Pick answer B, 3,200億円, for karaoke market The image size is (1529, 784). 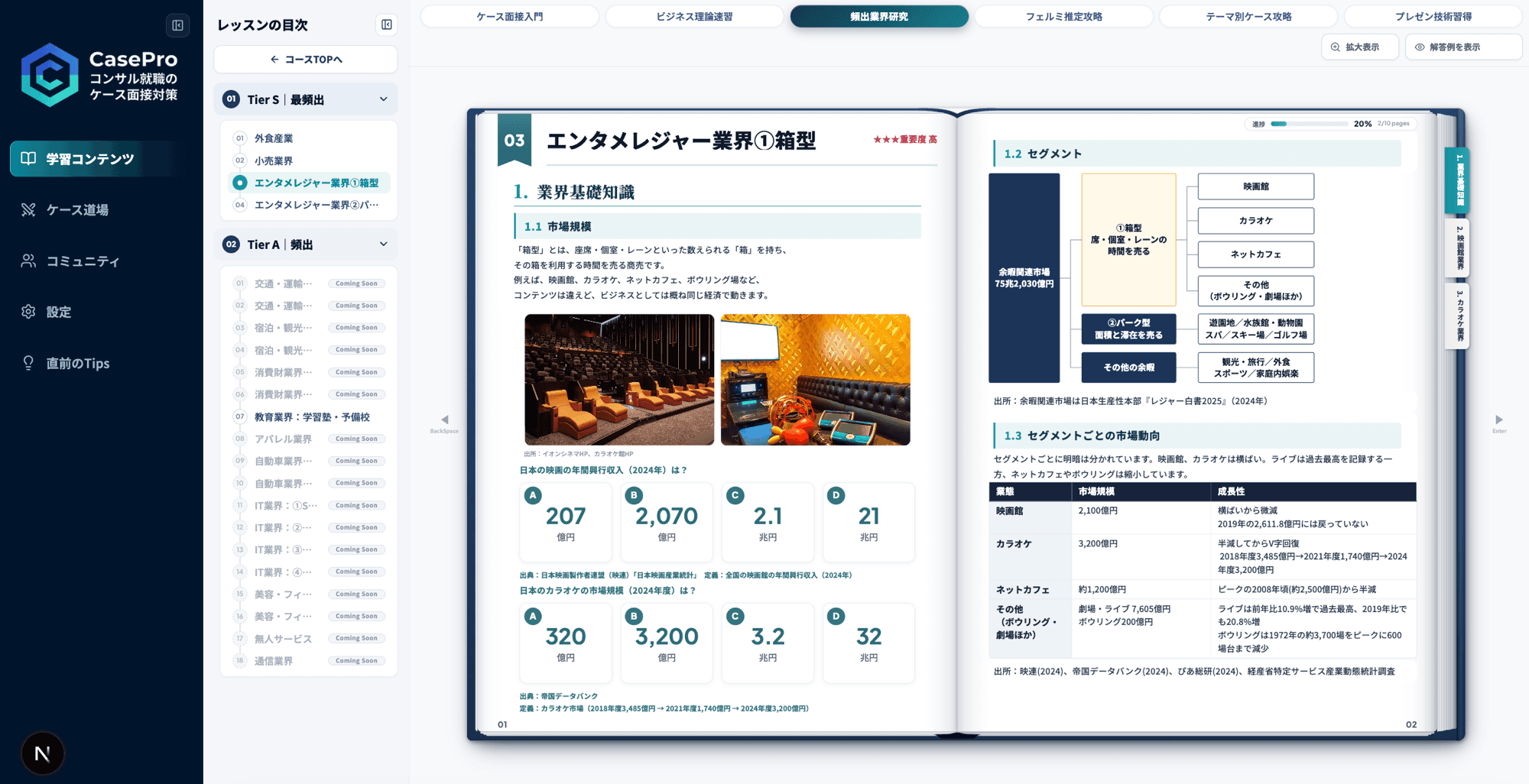pos(667,643)
